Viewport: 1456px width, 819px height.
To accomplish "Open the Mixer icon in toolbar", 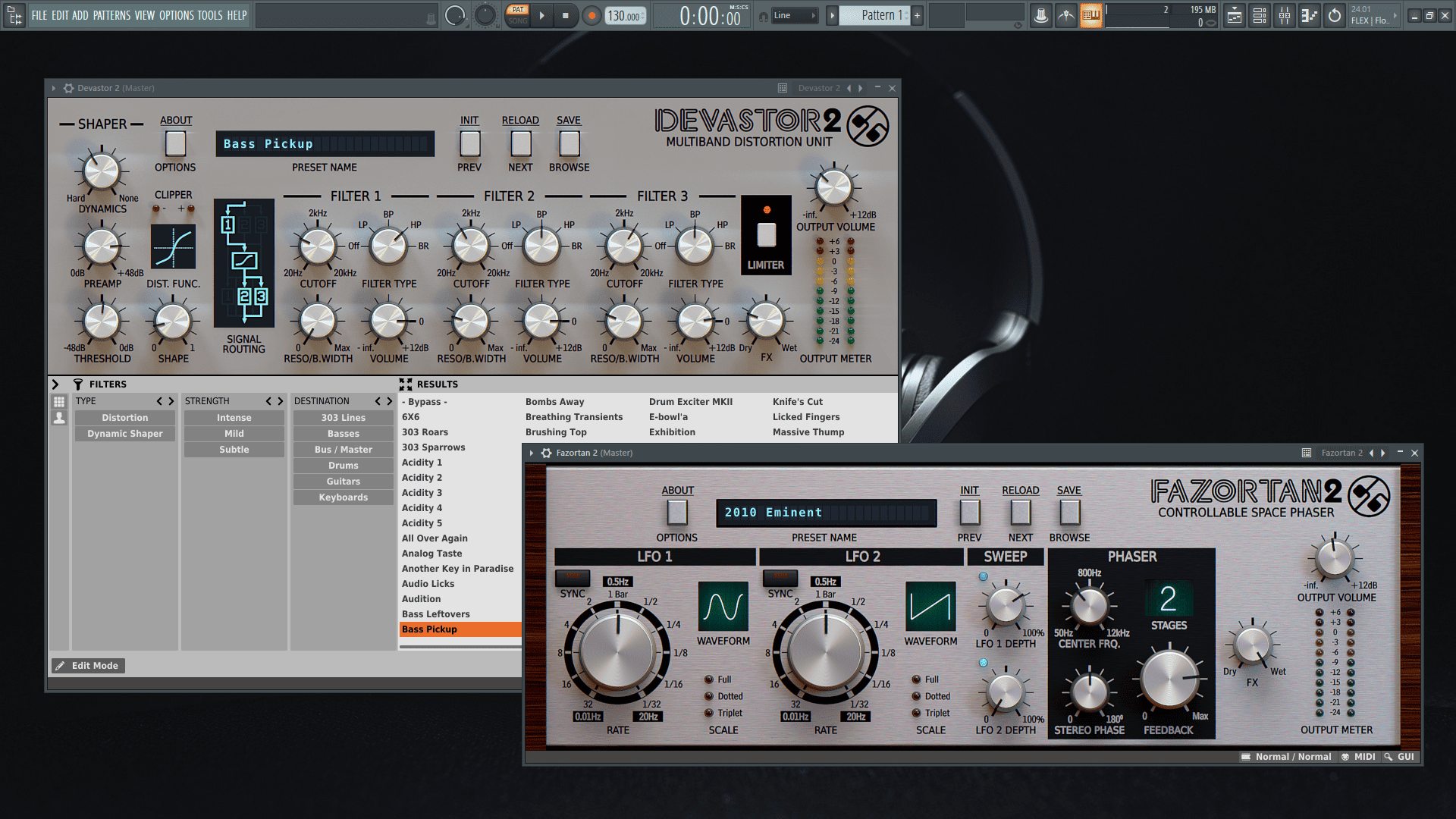I will (1285, 15).
